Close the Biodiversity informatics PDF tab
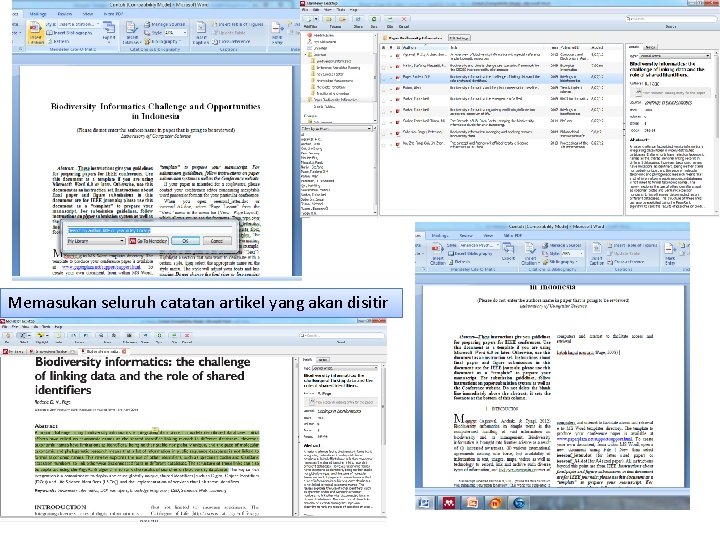The height and width of the screenshot is (540, 720). click(x=124, y=351)
